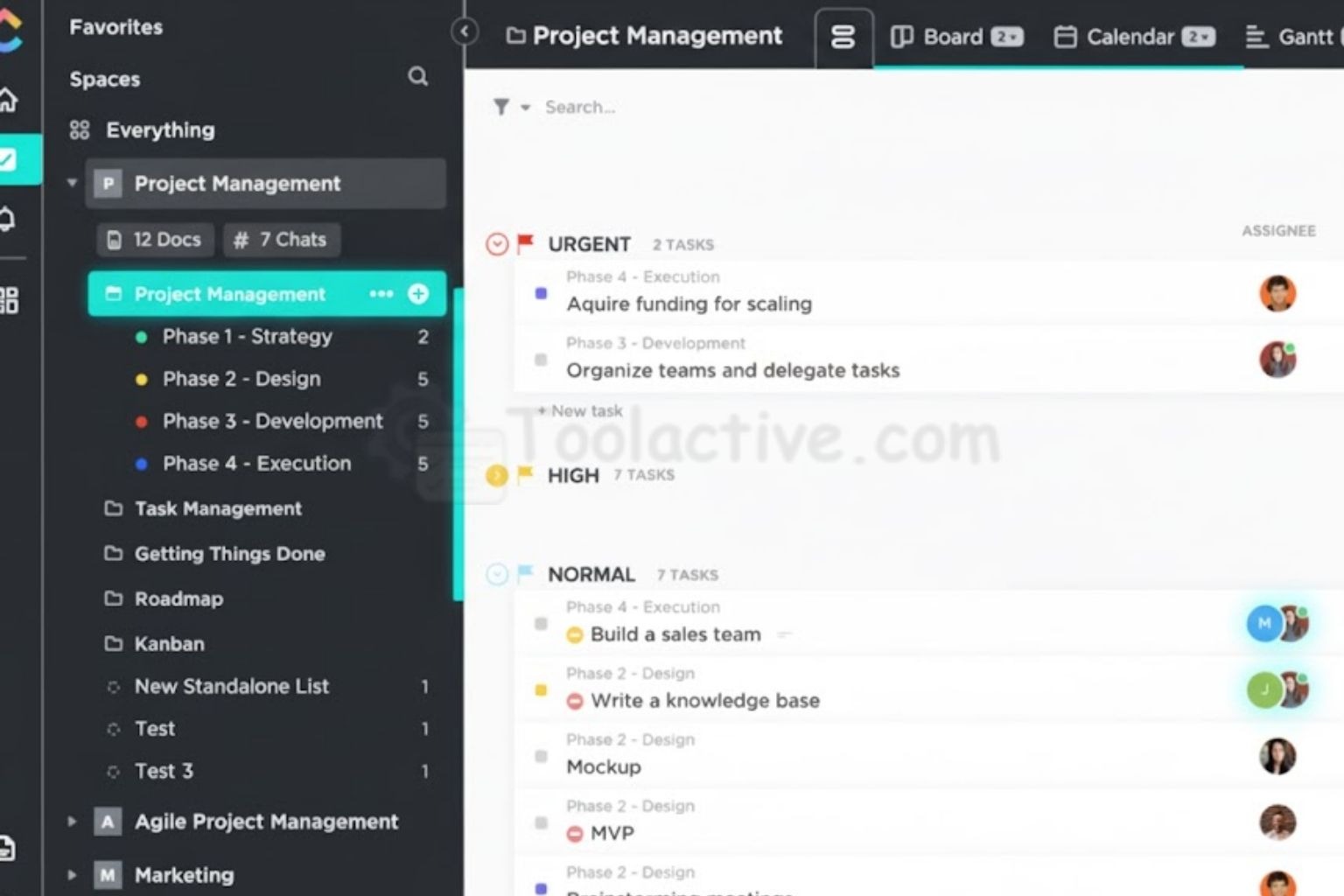Click the green dot beside Phase 1 - Strategy
Viewport: 1344px width, 896px height.
(143, 336)
